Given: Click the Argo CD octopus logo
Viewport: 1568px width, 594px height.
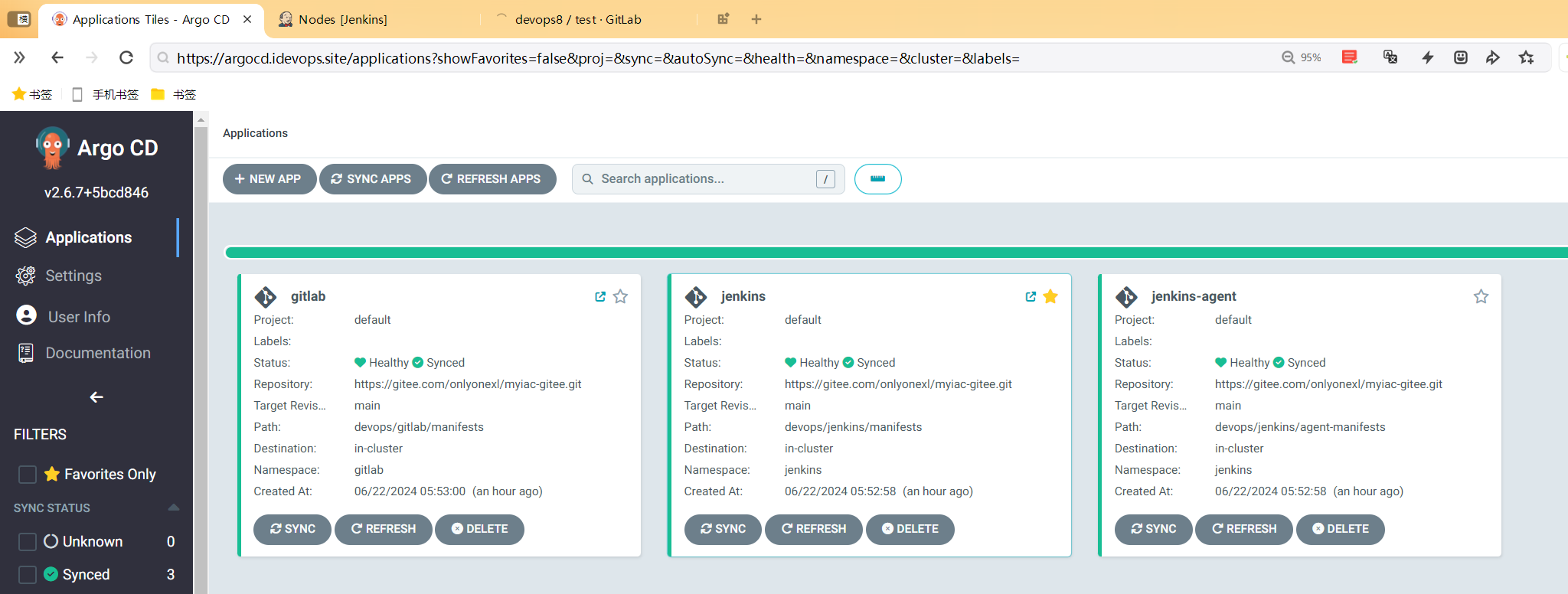Looking at the screenshot, I should tap(52, 148).
